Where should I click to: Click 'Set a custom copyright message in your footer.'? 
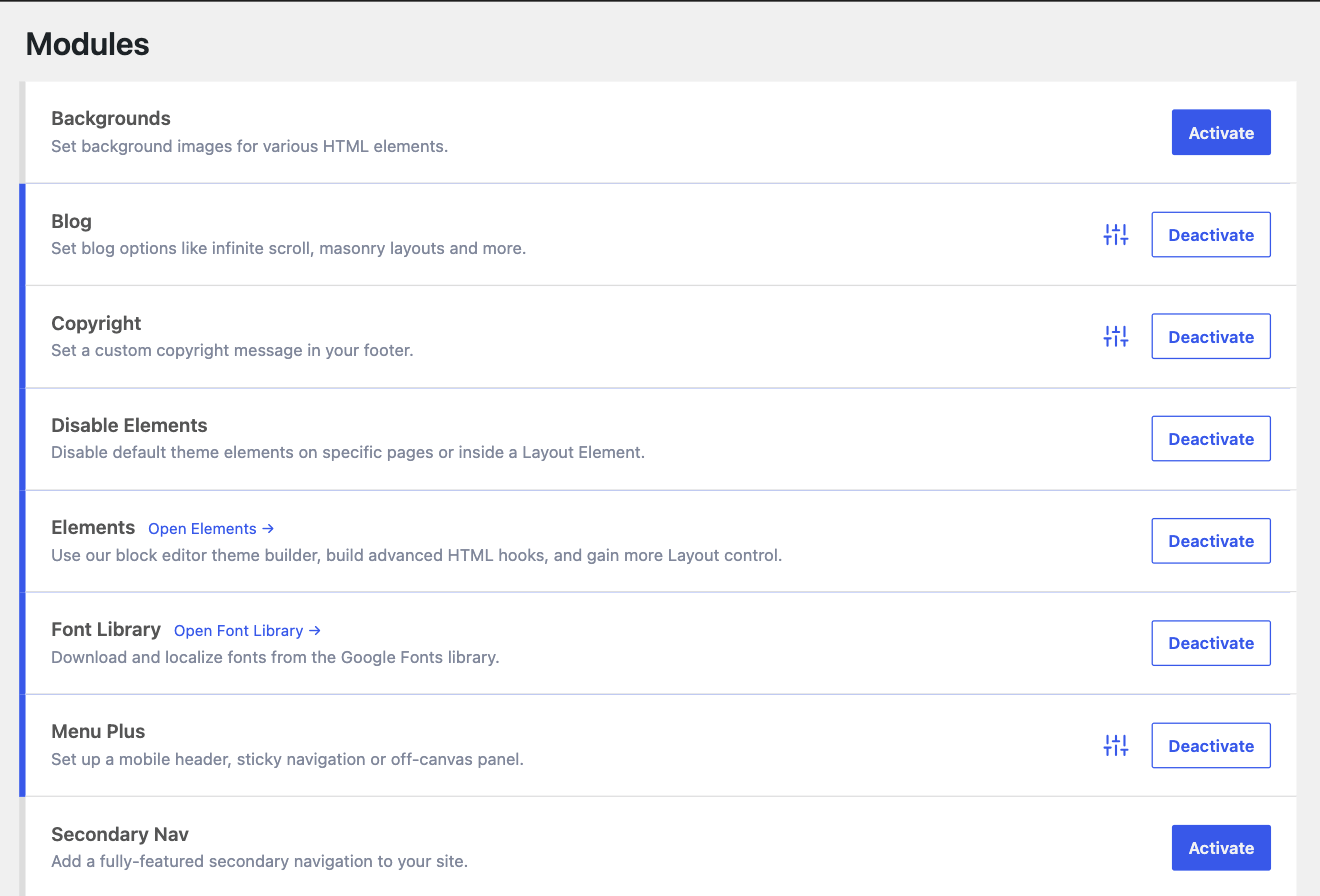click(232, 350)
